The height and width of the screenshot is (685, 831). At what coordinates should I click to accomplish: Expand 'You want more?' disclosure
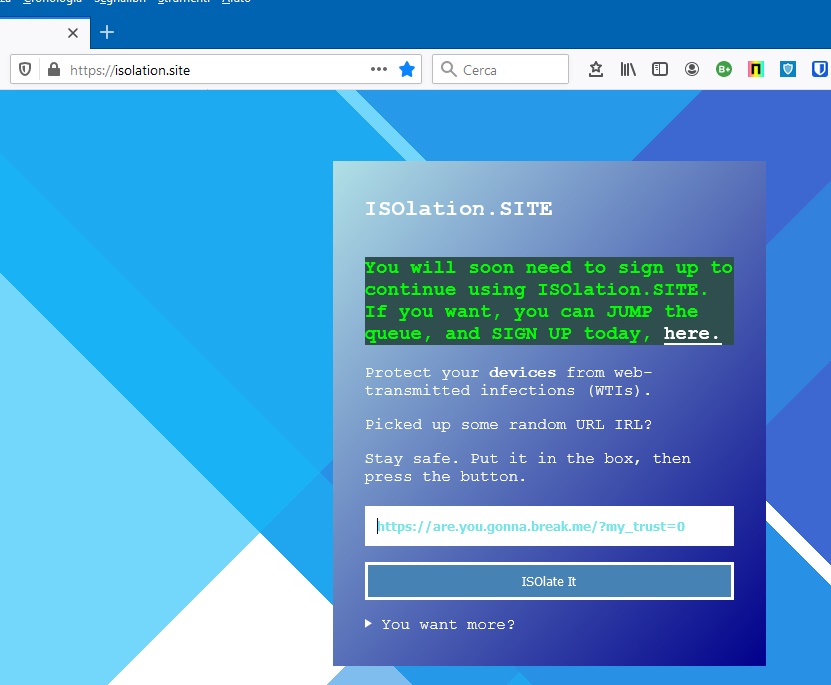tap(440, 625)
